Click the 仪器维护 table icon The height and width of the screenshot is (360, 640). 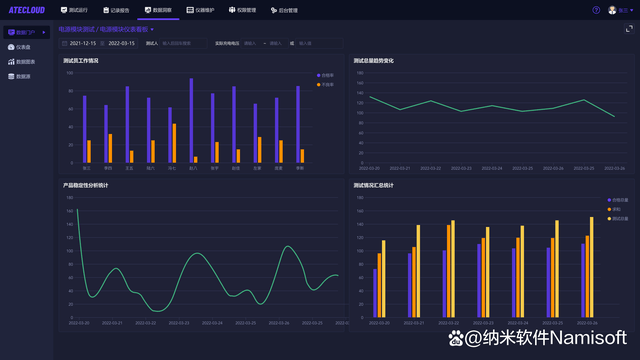(x=190, y=10)
